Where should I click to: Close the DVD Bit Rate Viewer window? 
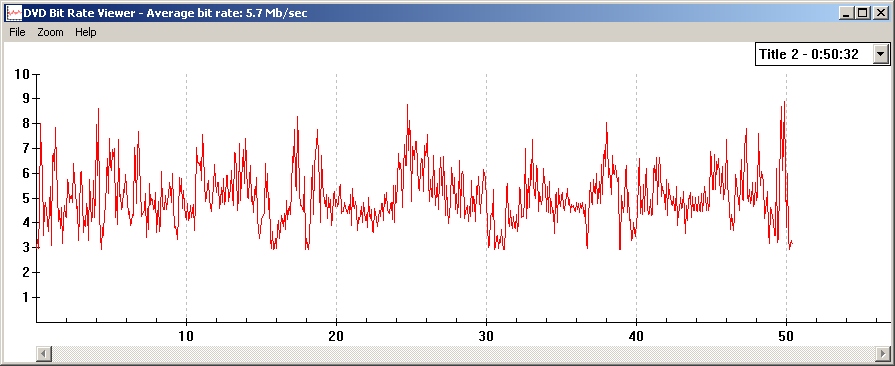click(x=880, y=13)
